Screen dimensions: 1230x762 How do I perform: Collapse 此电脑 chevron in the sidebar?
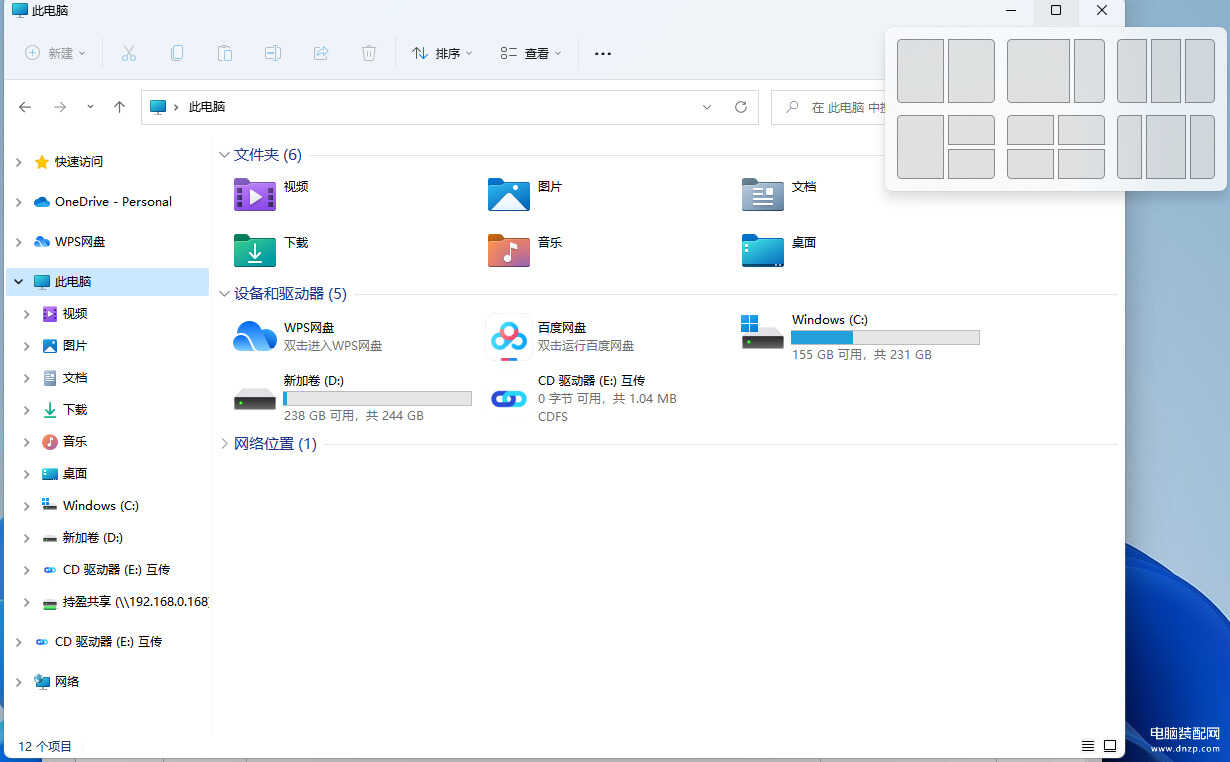pyautogui.click(x=18, y=282)
